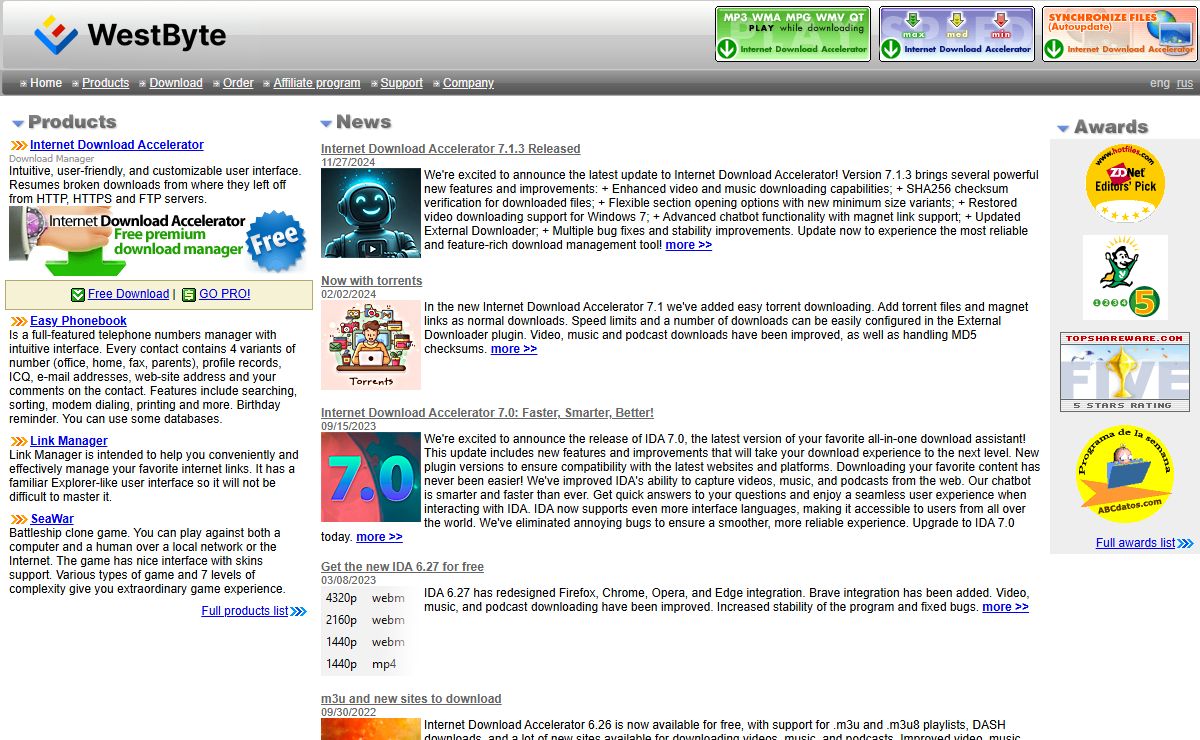
Task: View the Full awards list link
Action: click(x=1135, y=543)
